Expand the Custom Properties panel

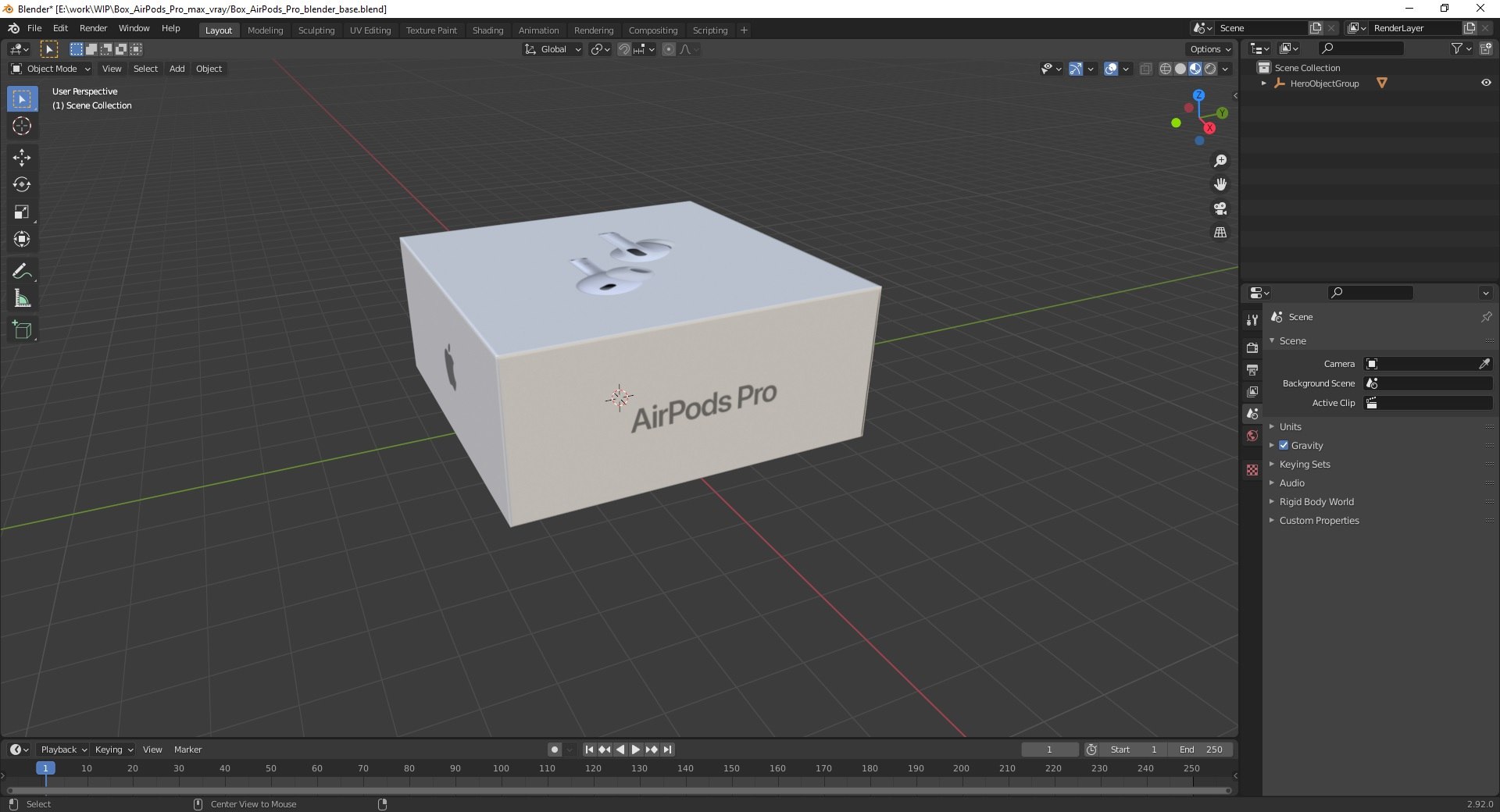point(1319,520)
